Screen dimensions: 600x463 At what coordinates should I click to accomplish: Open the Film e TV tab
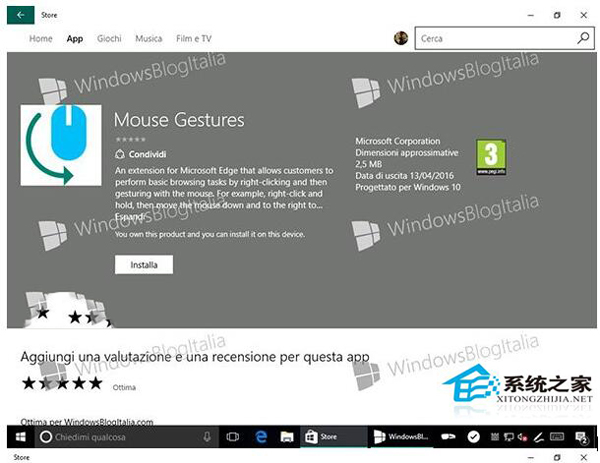pyautogui.click(x=194, y=38)
